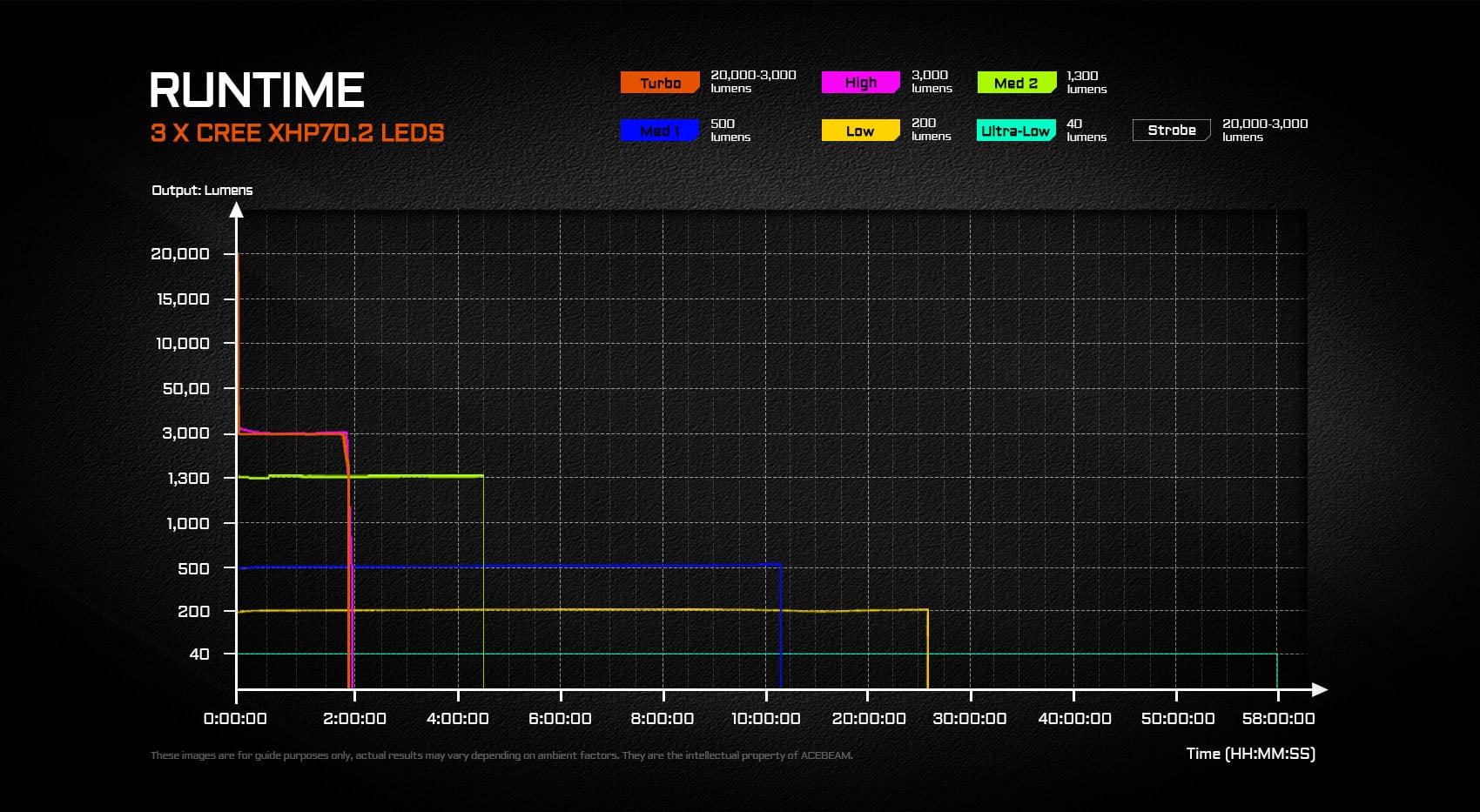Select the 10:00:00 time axis label
Image resolution: width=1480 pixels, height=812 pixels.
coord(765,719)
